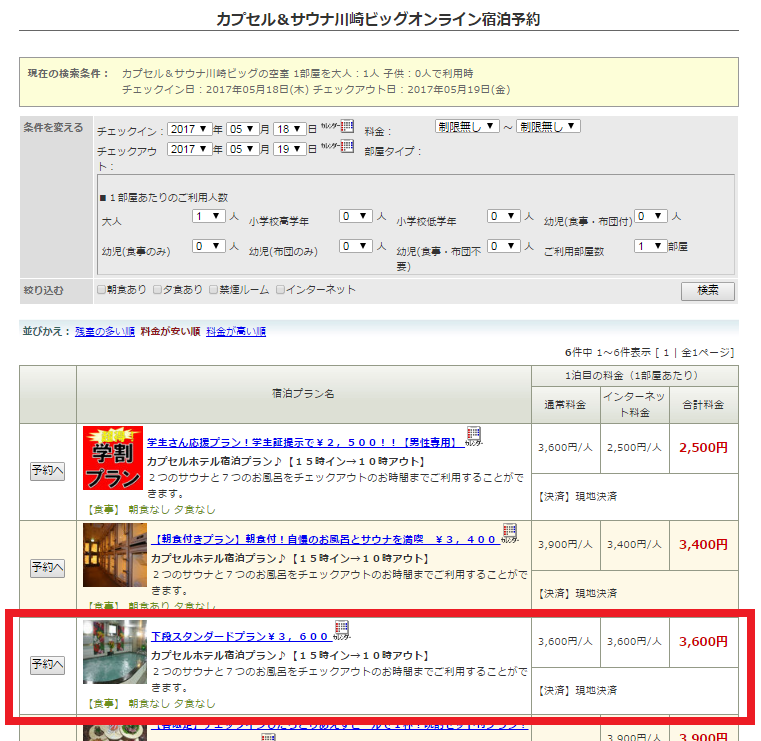The width and height of the screenshot is (761, 741).
Task: Open the check-in year dropdown
Action: tap(189, 129)
